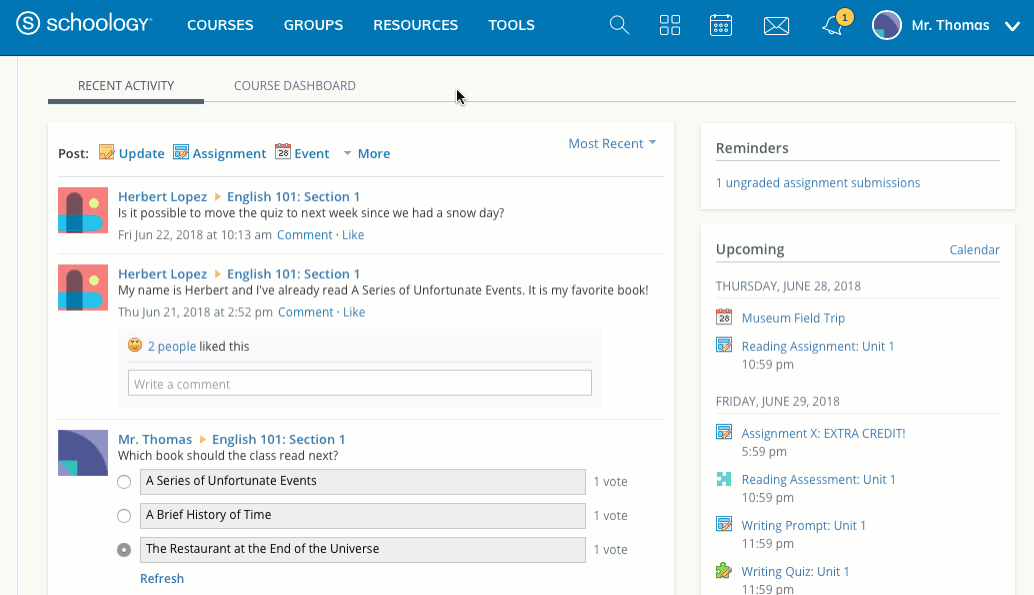Image resolution: width=1034 pixels, height=595 pixels.
Task: Select A Brief History of Time option
Action: coord(124,516)
